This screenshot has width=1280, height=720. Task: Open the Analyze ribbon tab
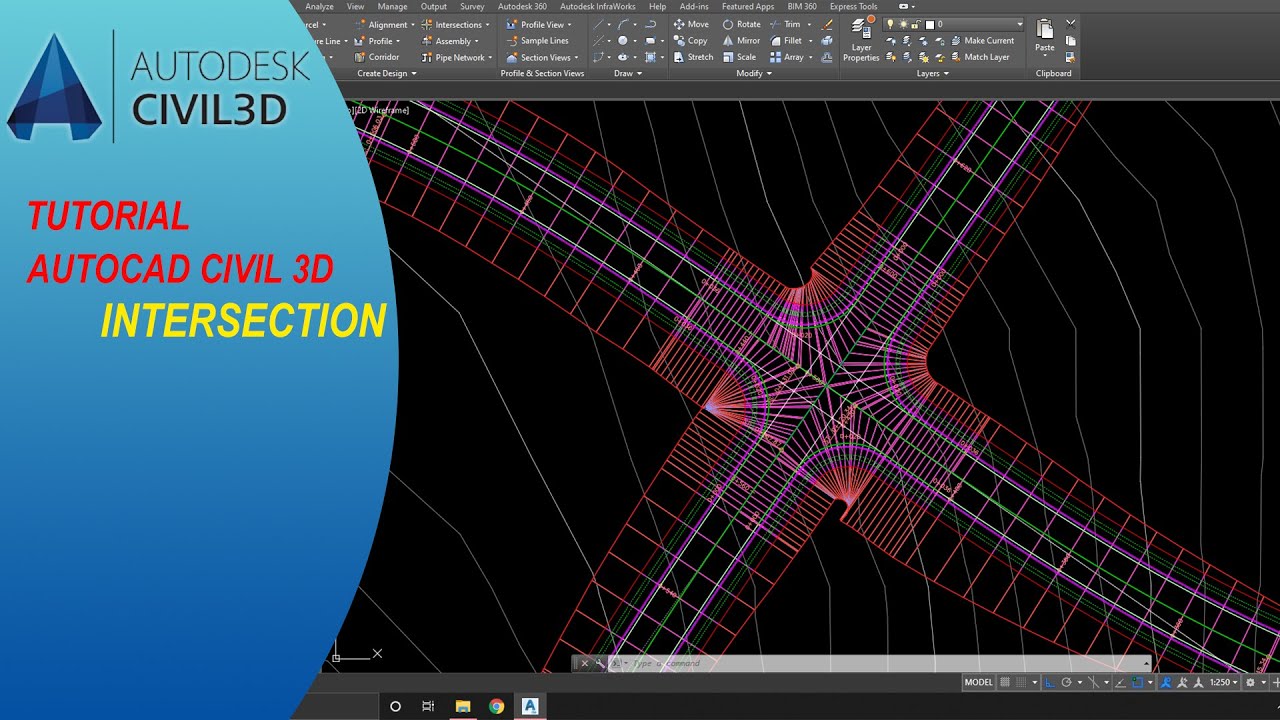coord(319,6)
